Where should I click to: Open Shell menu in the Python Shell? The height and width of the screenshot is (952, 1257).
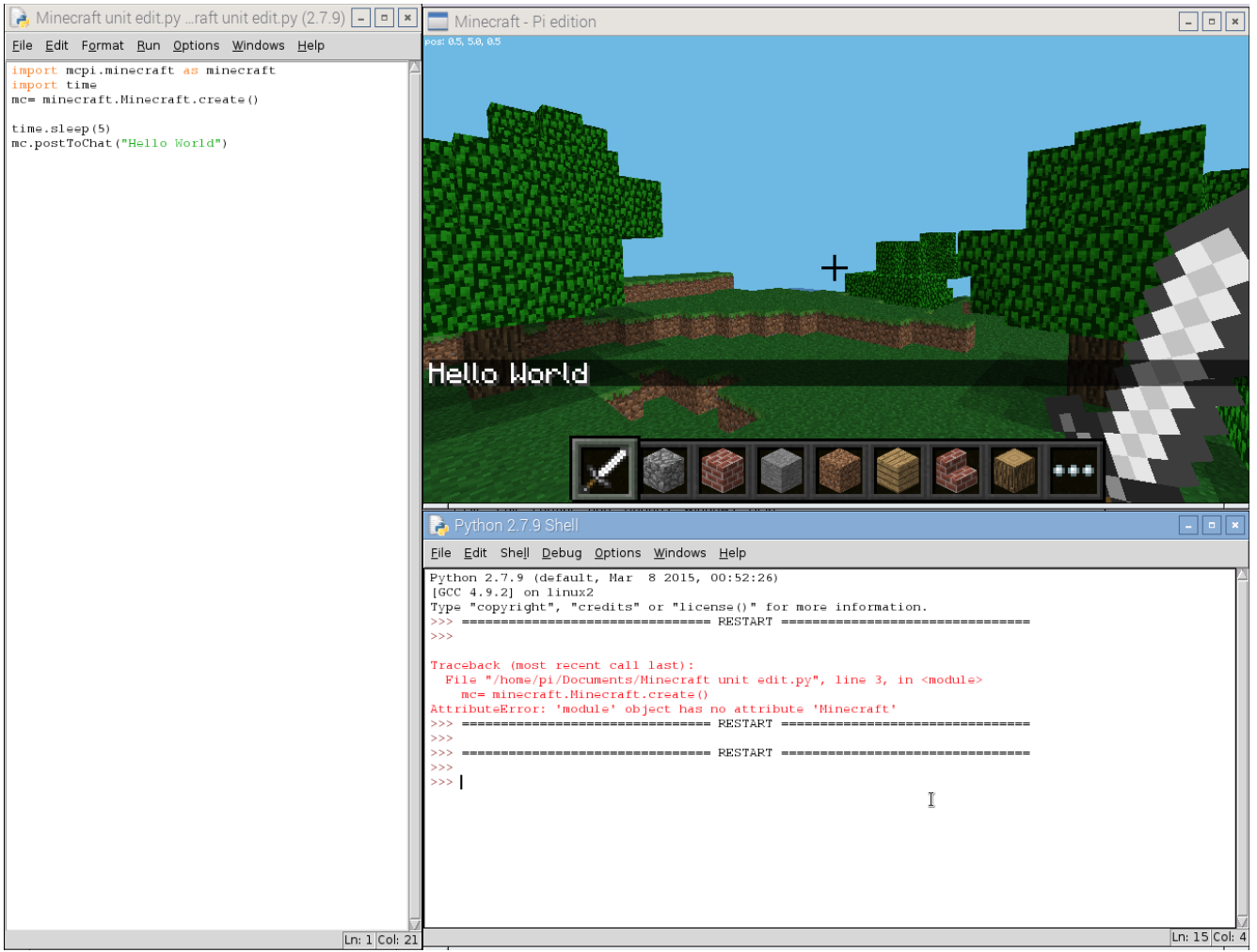point(515,553)
